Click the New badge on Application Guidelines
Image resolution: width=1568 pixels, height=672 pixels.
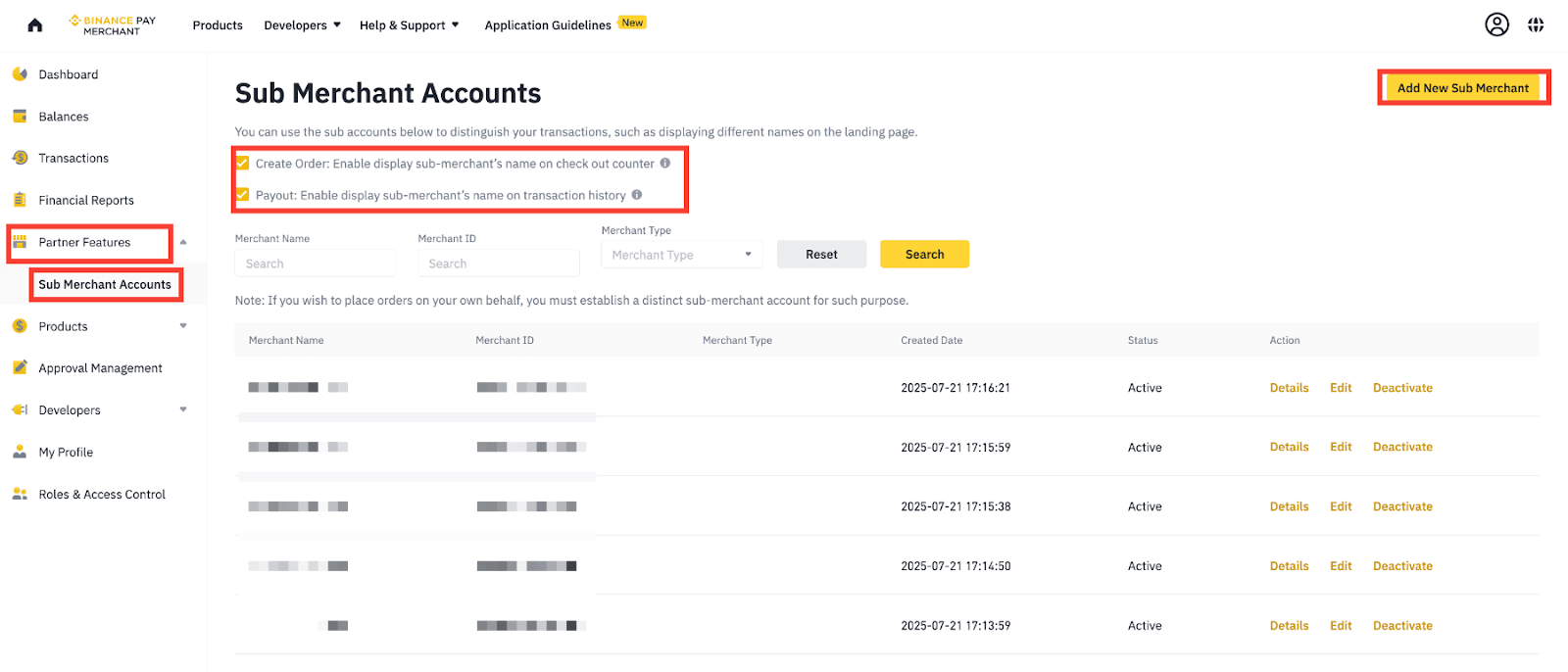coord(632,23)
